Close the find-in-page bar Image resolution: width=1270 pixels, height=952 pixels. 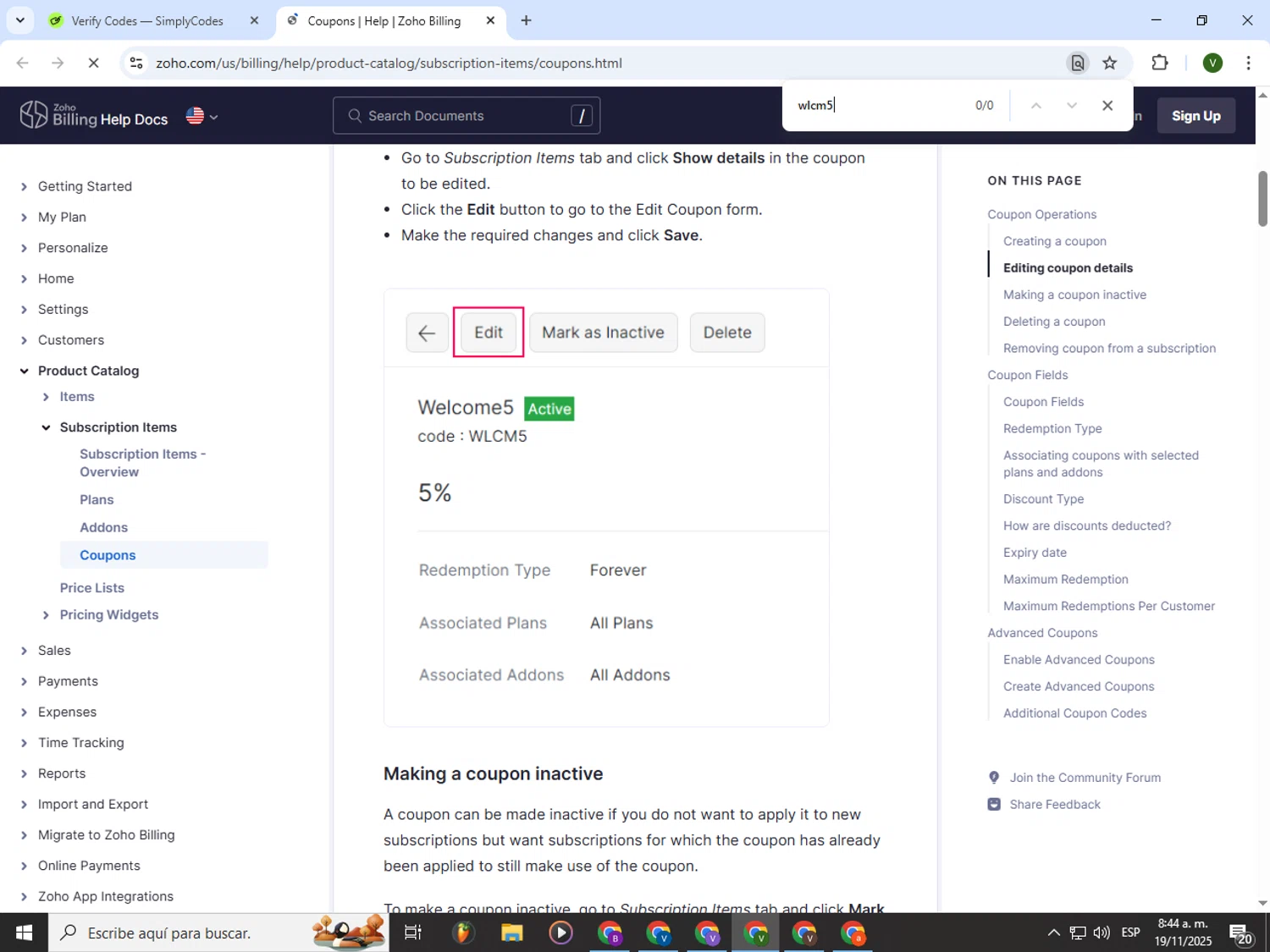pyautogui.click(x=1107, y=106)
